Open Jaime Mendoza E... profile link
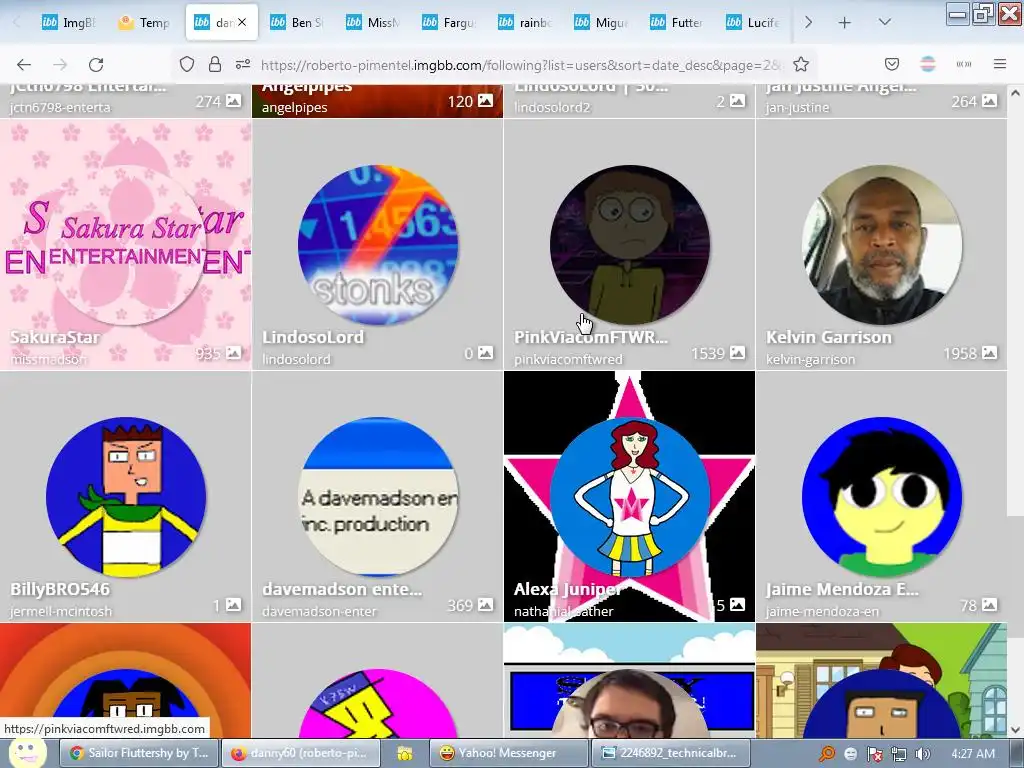 point(842,590)
